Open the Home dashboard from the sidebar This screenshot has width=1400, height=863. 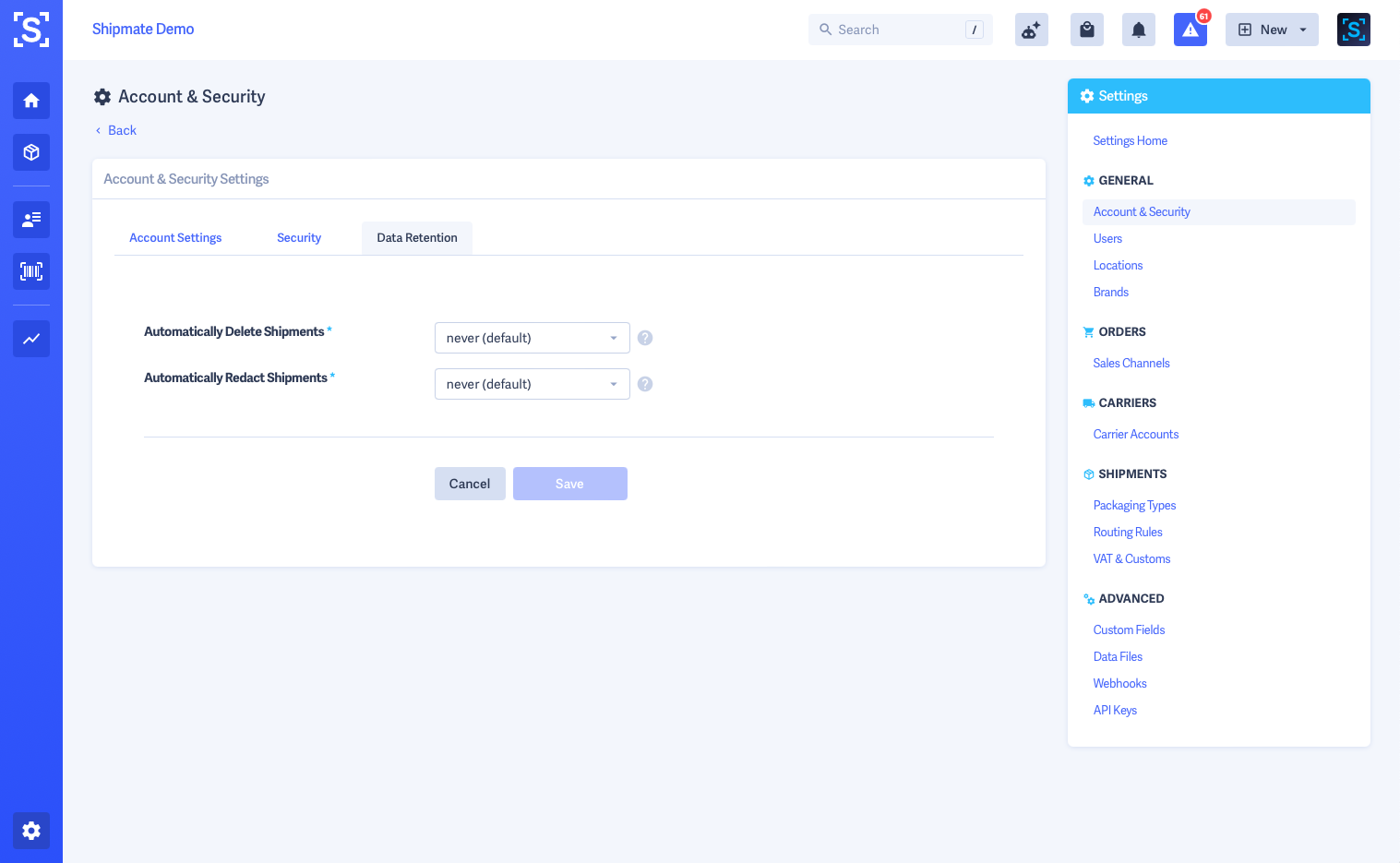click(30, 101)
